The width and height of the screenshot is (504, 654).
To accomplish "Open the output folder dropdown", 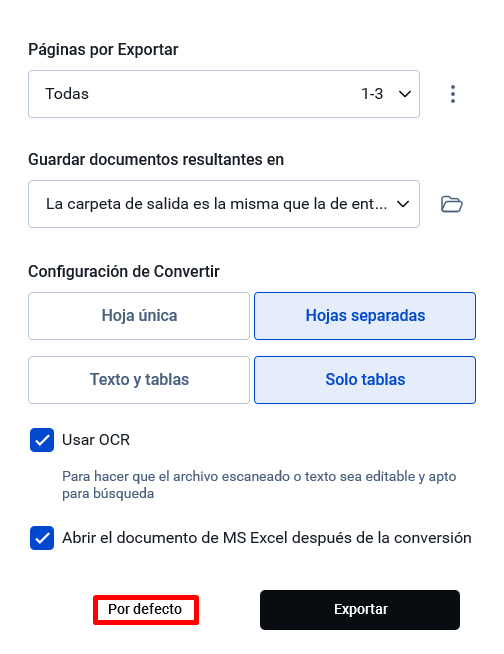I will 224,204.
